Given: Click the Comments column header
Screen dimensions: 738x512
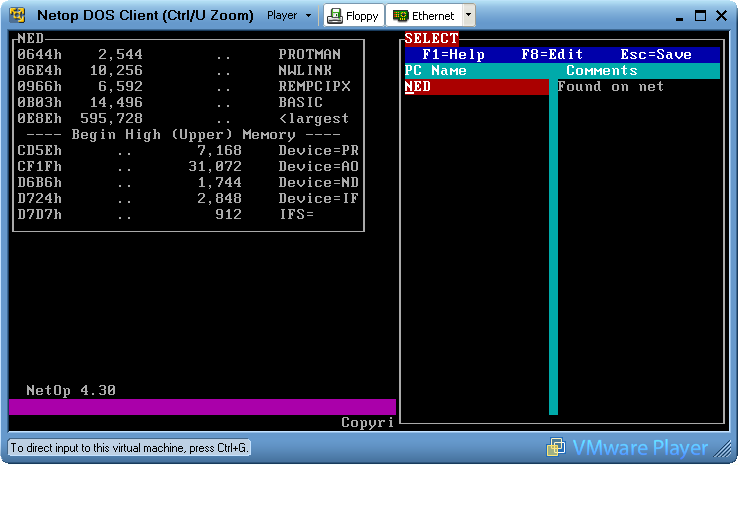Looking at the screenshot, I should (602, 71).
